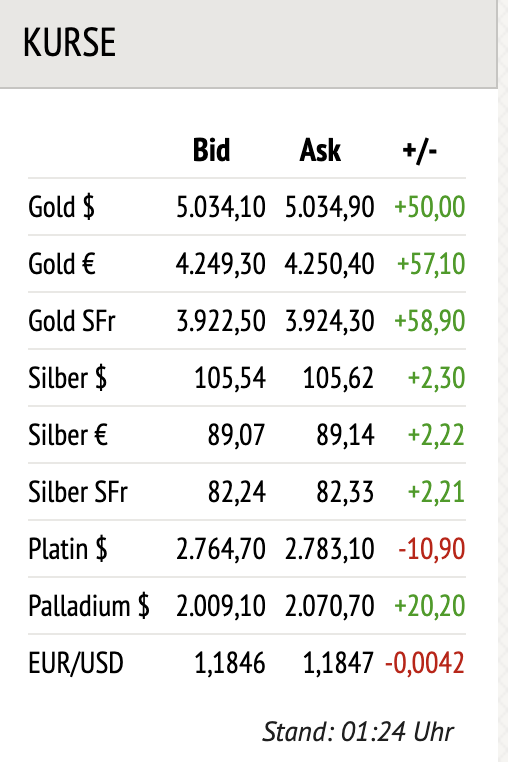This screenshot has width=508, height=762.
Task: Click the Platin $ change value -10,90
Action: pos(432,549)
